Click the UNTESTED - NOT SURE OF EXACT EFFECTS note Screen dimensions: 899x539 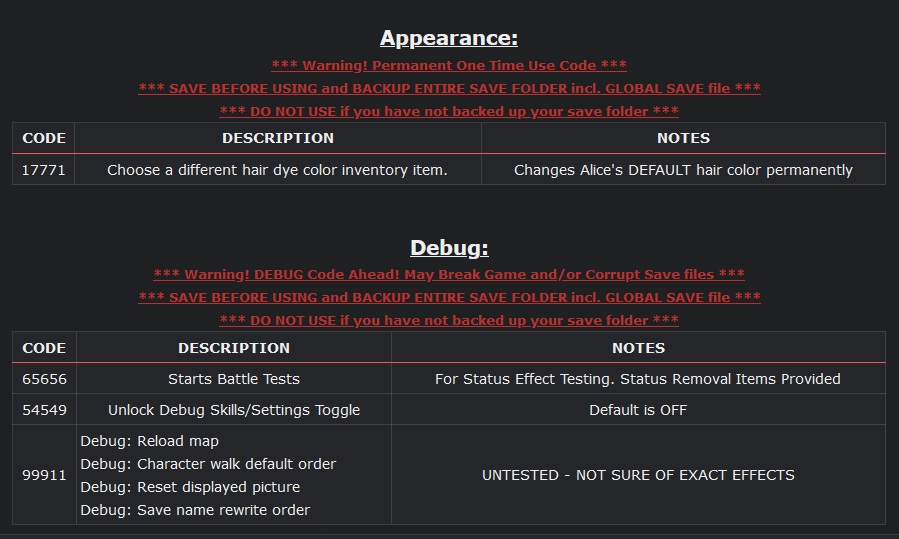[x=638, y=475]
